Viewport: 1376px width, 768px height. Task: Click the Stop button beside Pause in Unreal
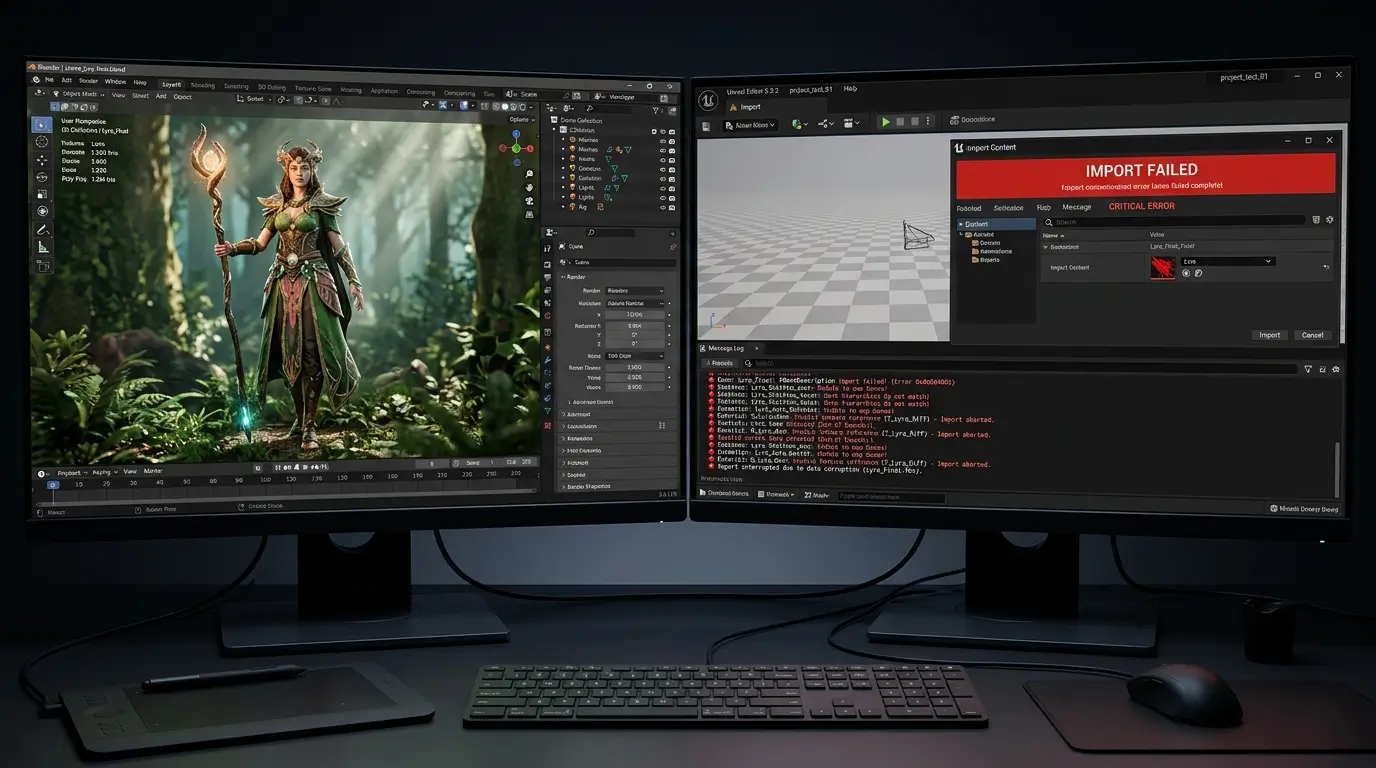(913, 122)
